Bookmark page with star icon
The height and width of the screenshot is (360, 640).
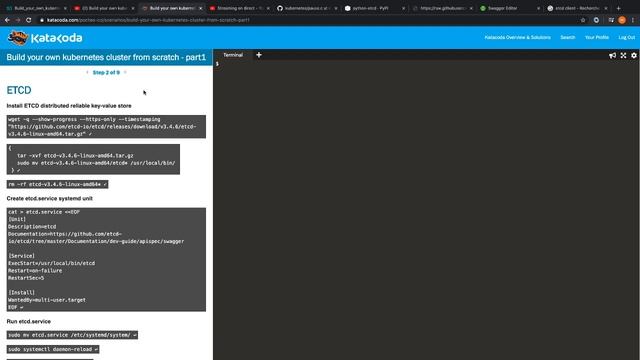coord(583,20)
